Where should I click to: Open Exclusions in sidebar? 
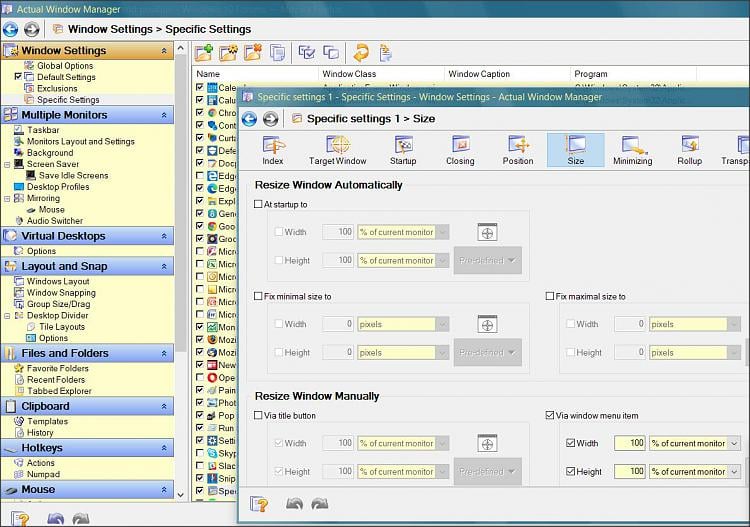(x=57, y=88)
